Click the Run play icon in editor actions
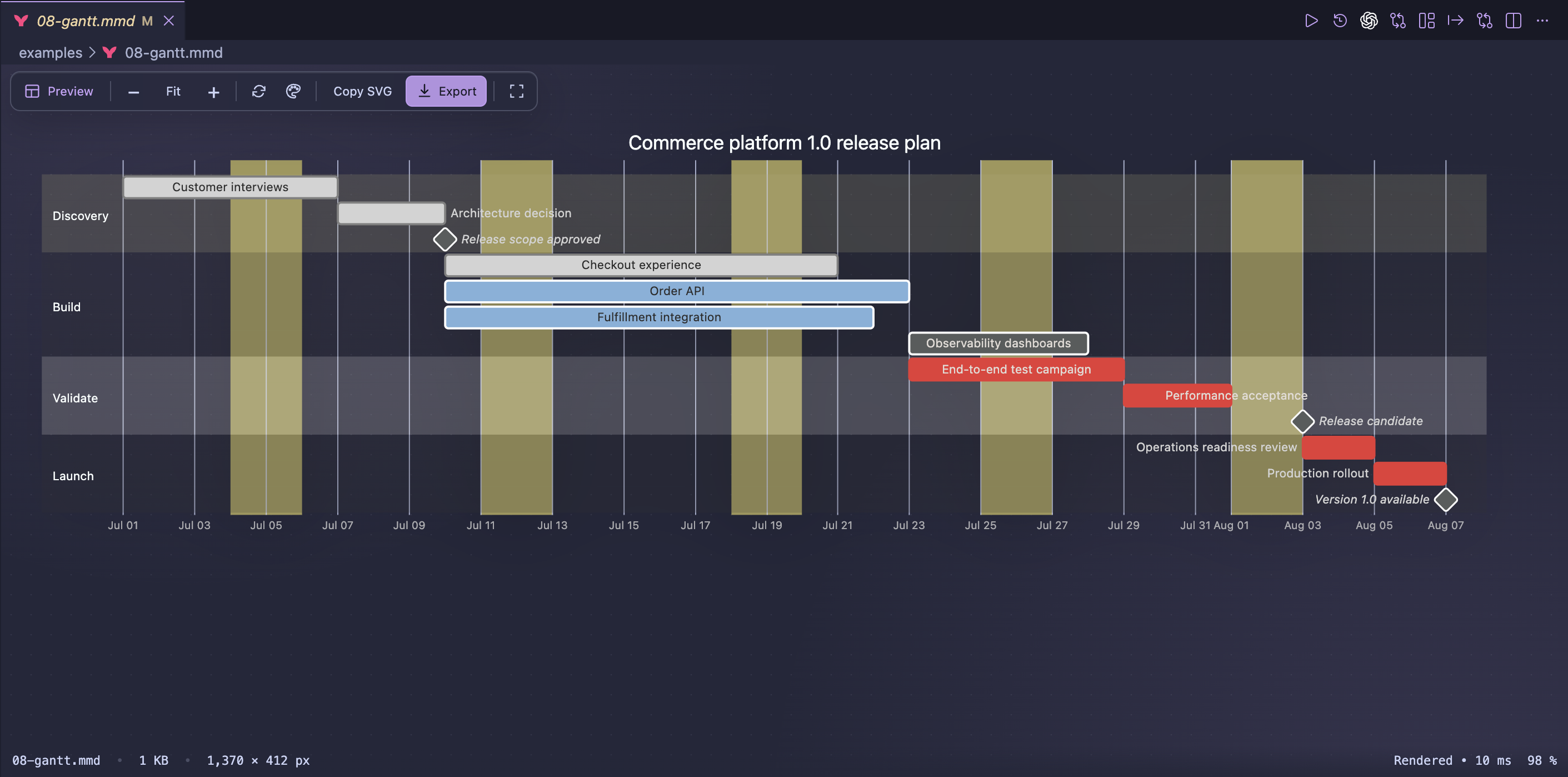Screen dimensions: 1568x777 [x=1311, y=21]
